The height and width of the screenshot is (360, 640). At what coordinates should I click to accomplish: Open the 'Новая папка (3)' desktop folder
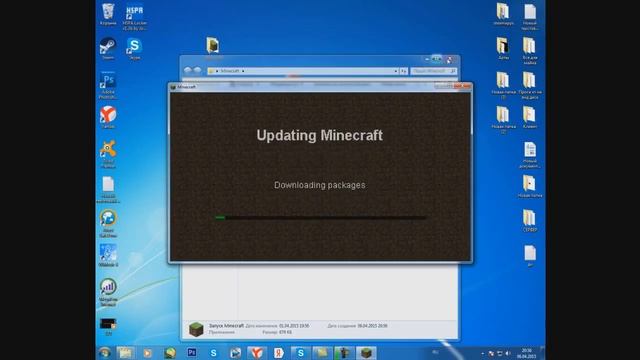[503, 85]
